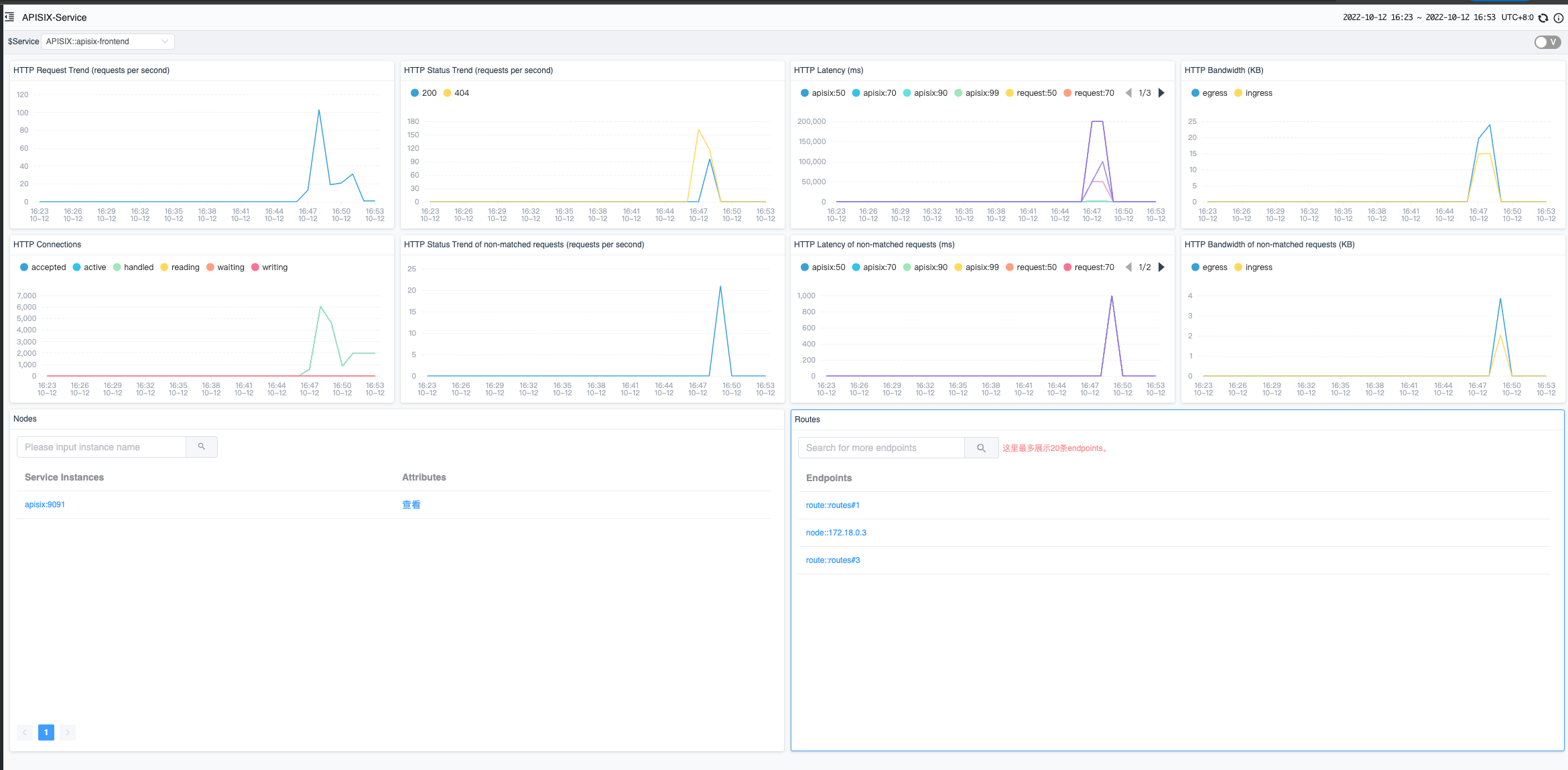
Task: Next legend page in non-matched Latency panel
Action: (1161, 267)
